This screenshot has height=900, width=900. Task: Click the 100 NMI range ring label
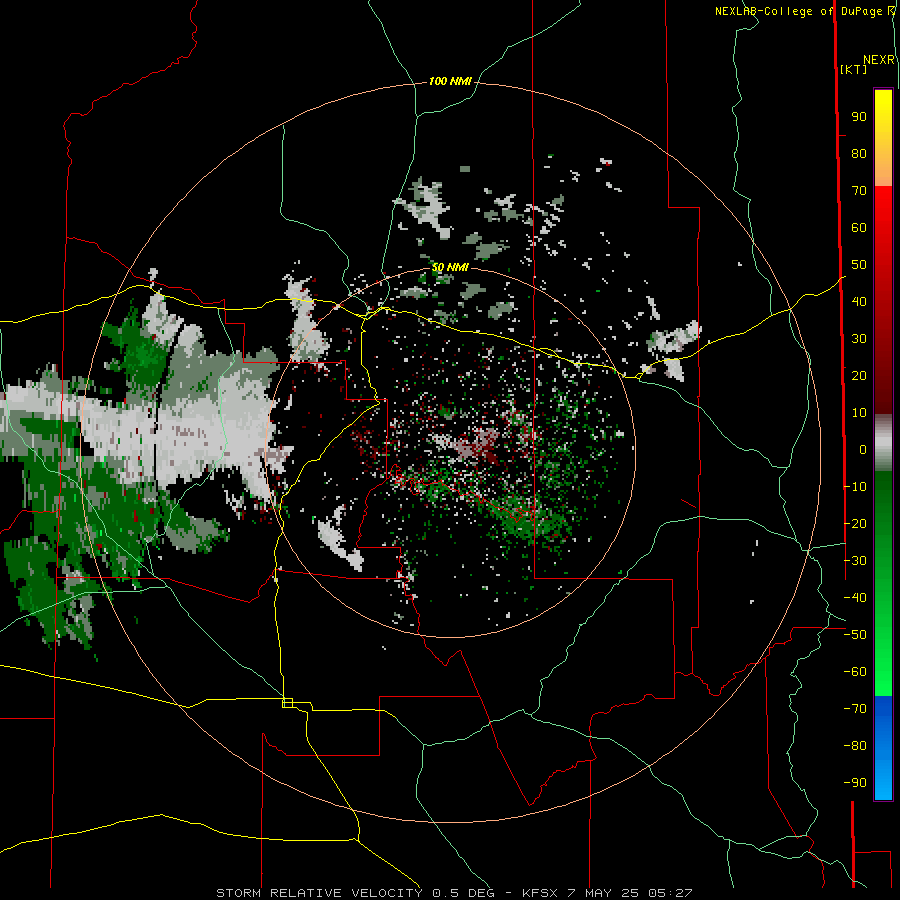coord(450,82)
